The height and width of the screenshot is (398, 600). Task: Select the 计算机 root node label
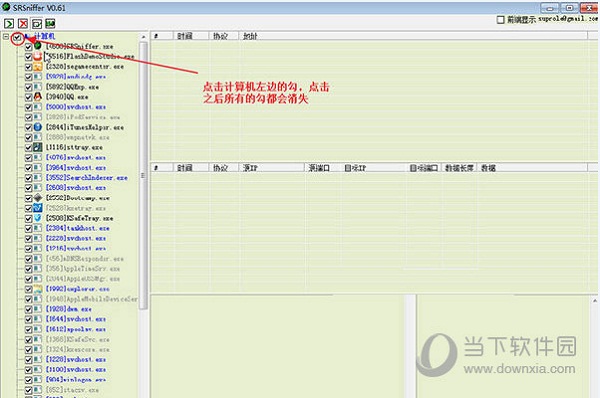tap(45, 36)
